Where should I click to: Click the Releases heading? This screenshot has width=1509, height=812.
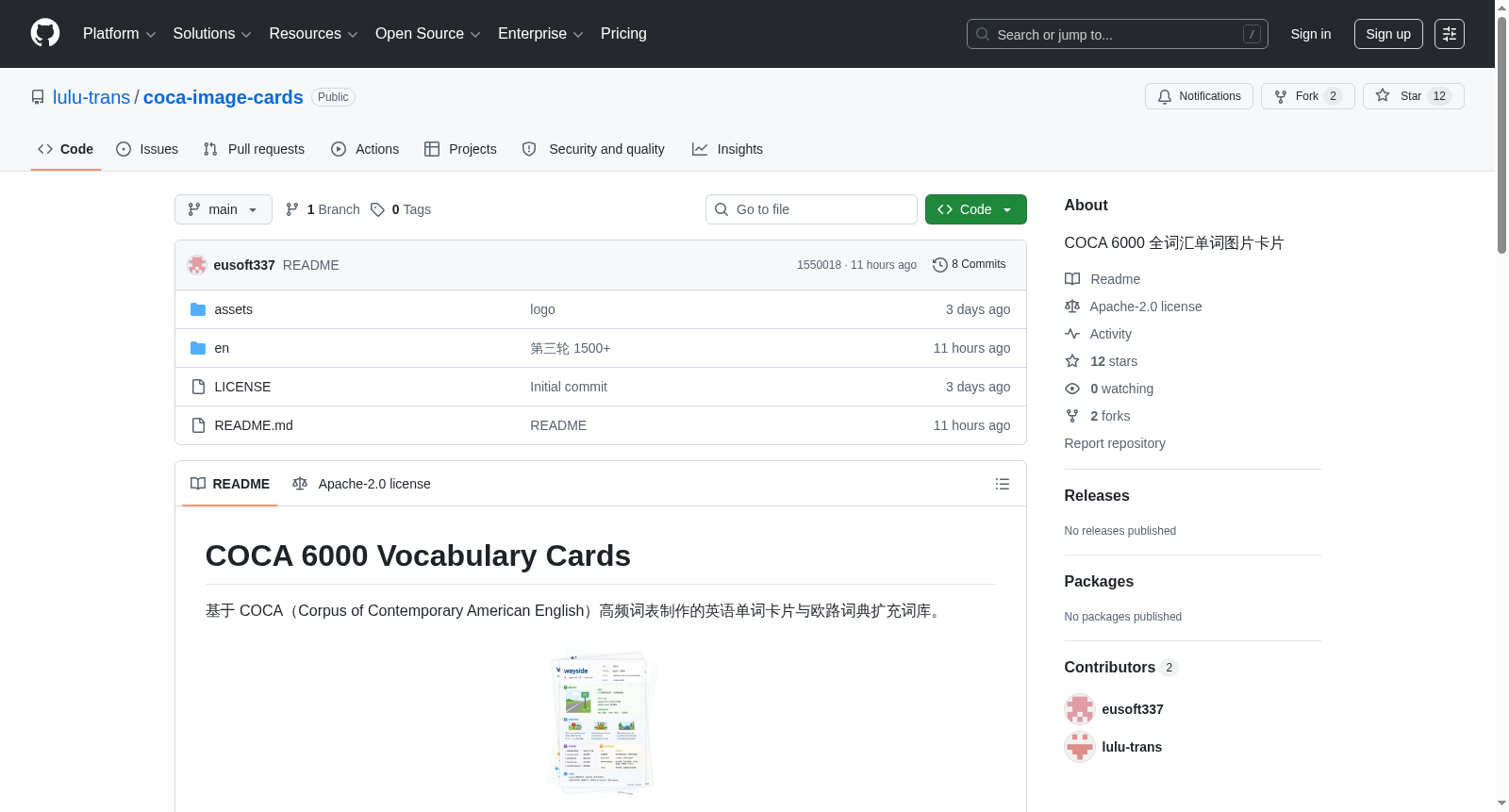(1097, 496)
